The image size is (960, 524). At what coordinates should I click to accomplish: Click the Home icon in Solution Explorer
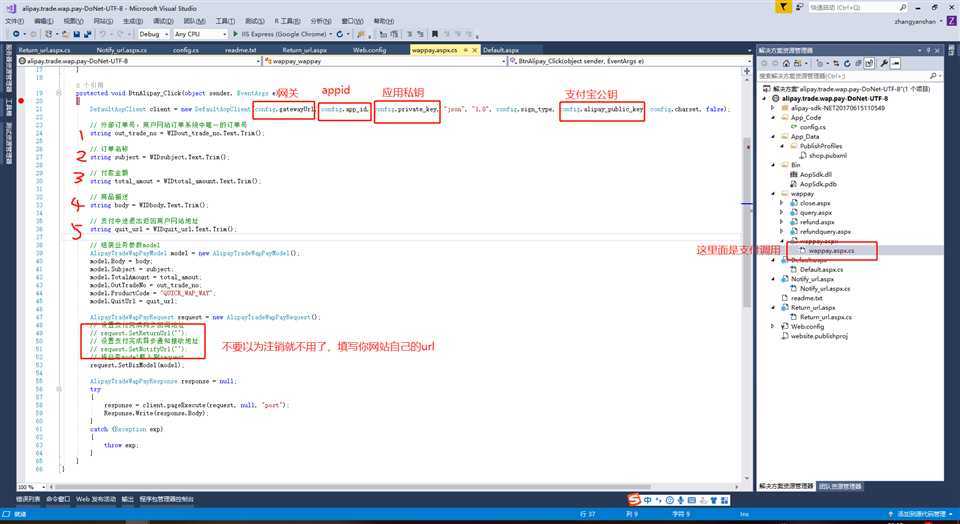(x=786, y=64)
